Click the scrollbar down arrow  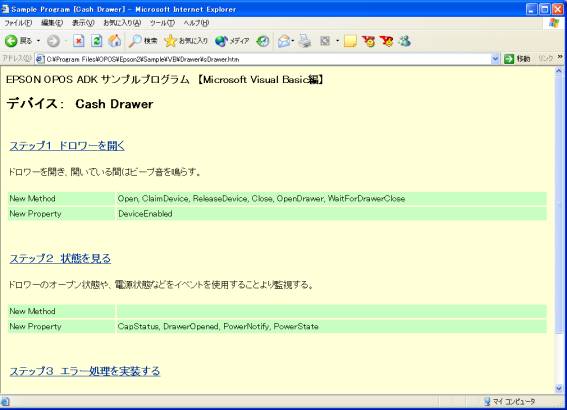(559, 389)
